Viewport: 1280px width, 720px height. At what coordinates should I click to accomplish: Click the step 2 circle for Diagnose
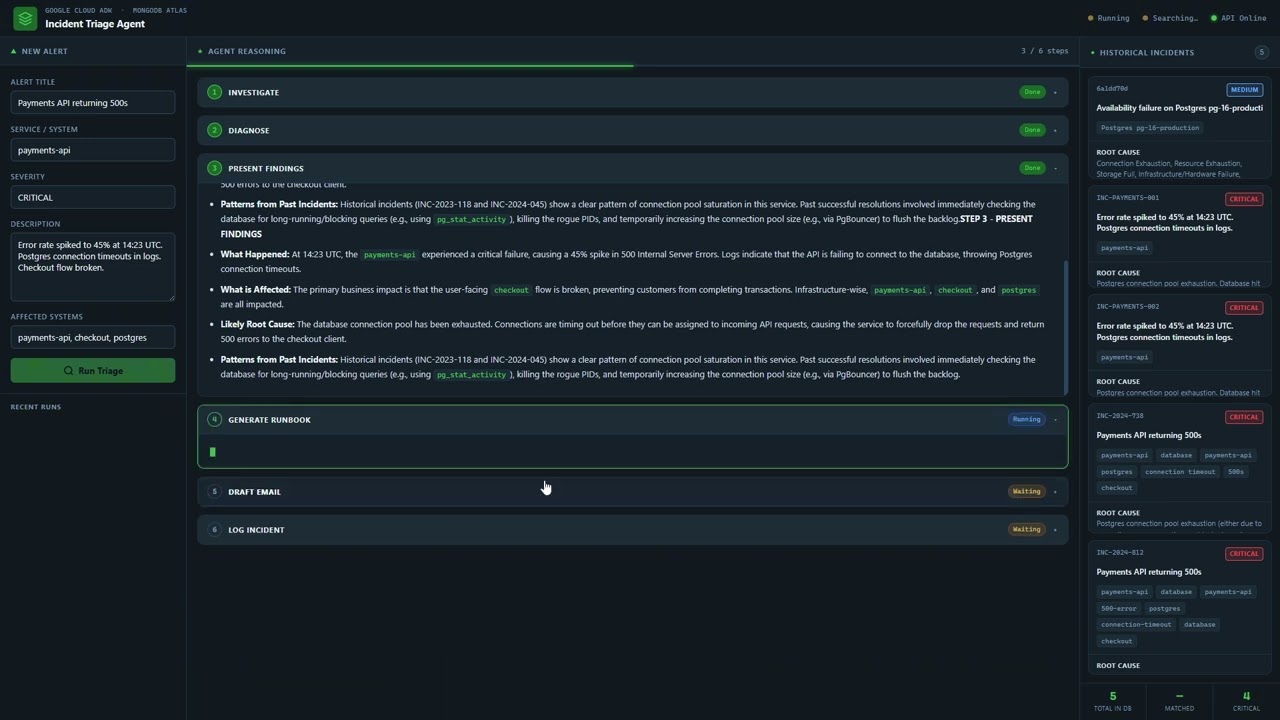[x=214, y=130]
